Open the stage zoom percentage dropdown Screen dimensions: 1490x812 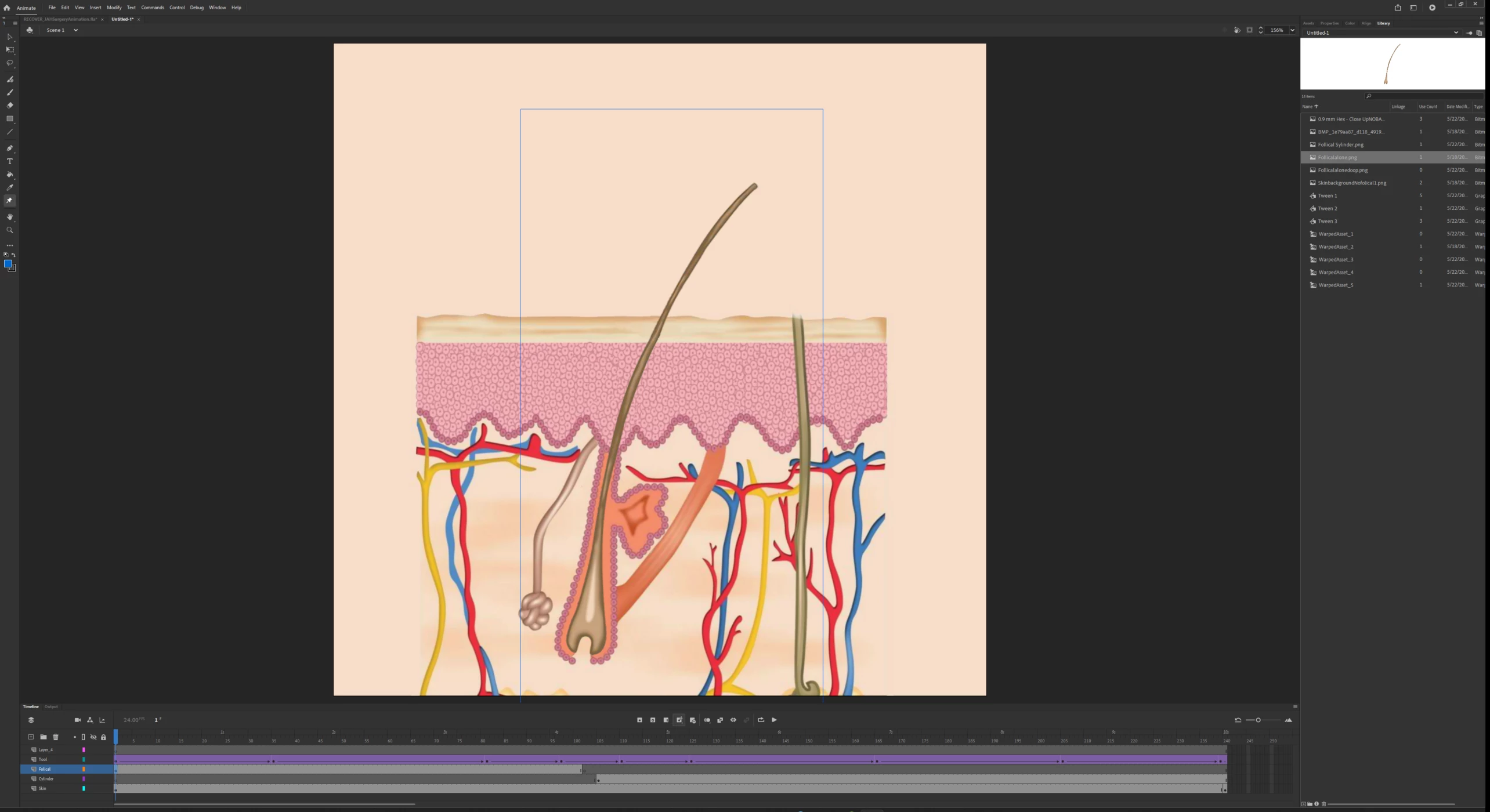coord(1292,30)
